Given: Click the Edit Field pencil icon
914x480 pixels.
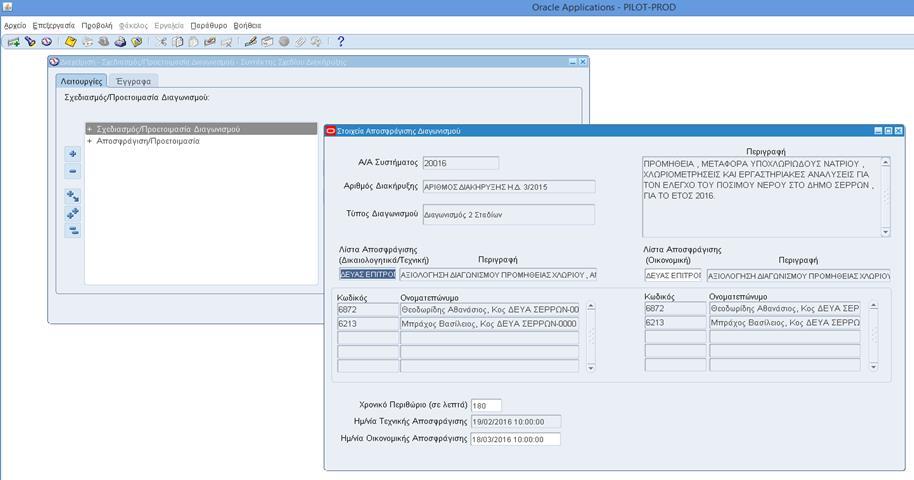Looking at the screenshot, I should 251,42.
